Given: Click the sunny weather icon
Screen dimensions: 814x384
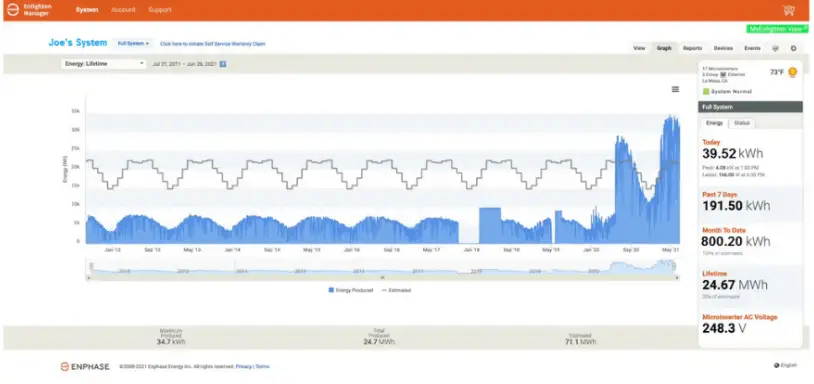Looking at the screenshot, I should (x=792, y=72).
